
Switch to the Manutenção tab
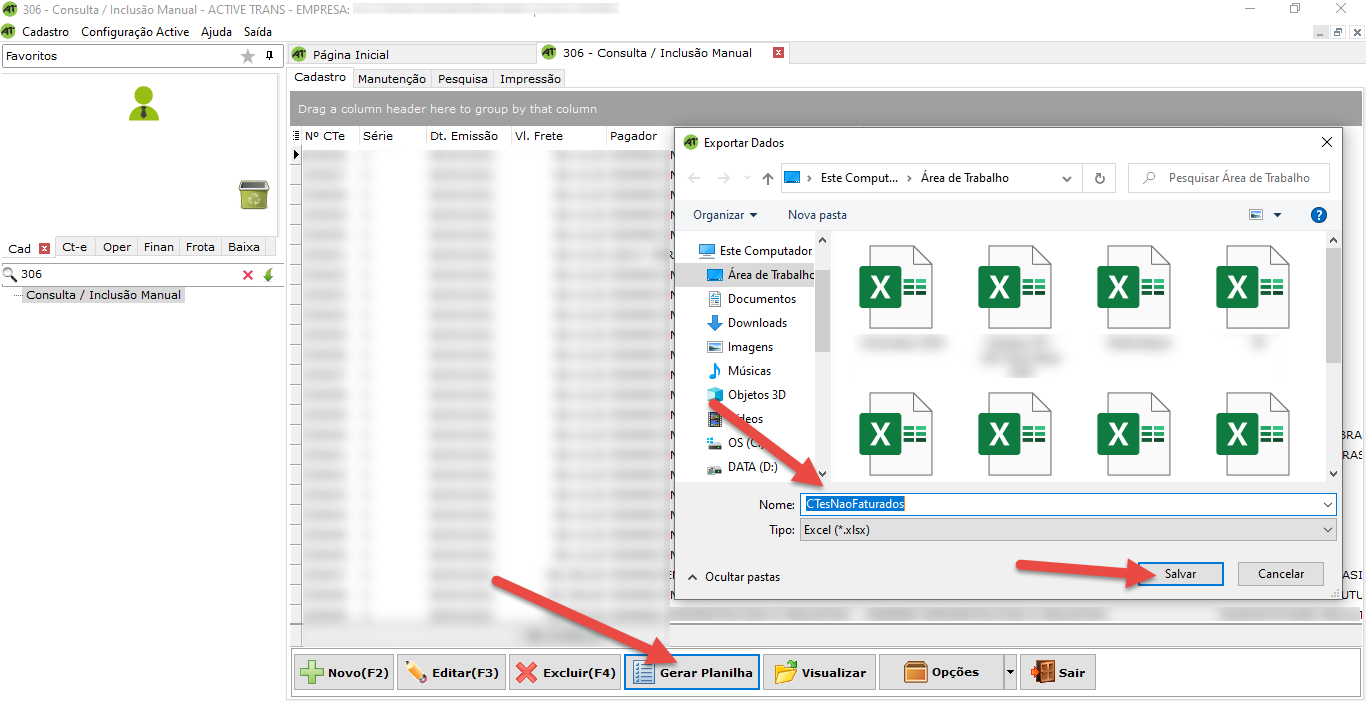[391, 79]
